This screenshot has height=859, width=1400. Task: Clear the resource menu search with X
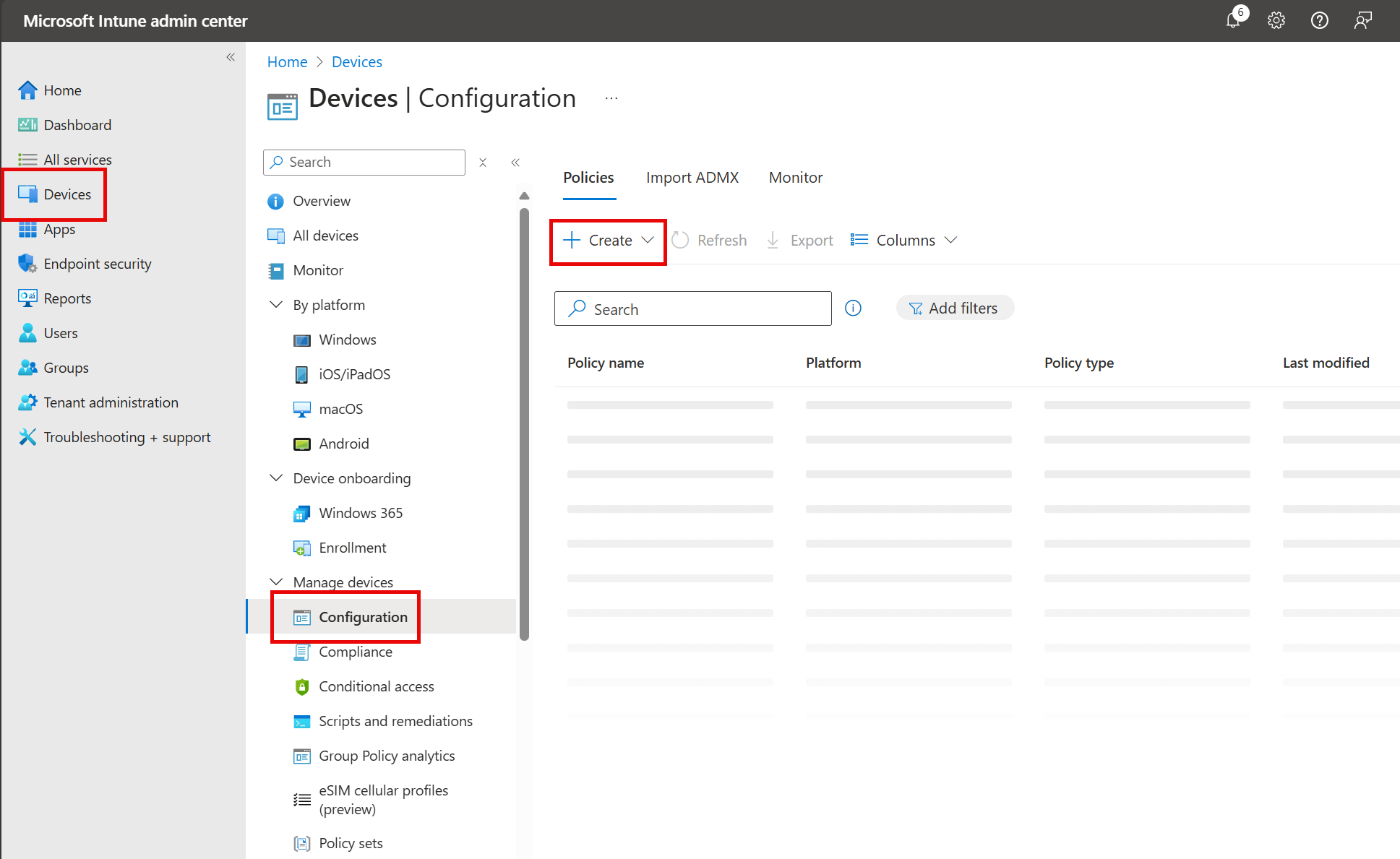point(483,163)
